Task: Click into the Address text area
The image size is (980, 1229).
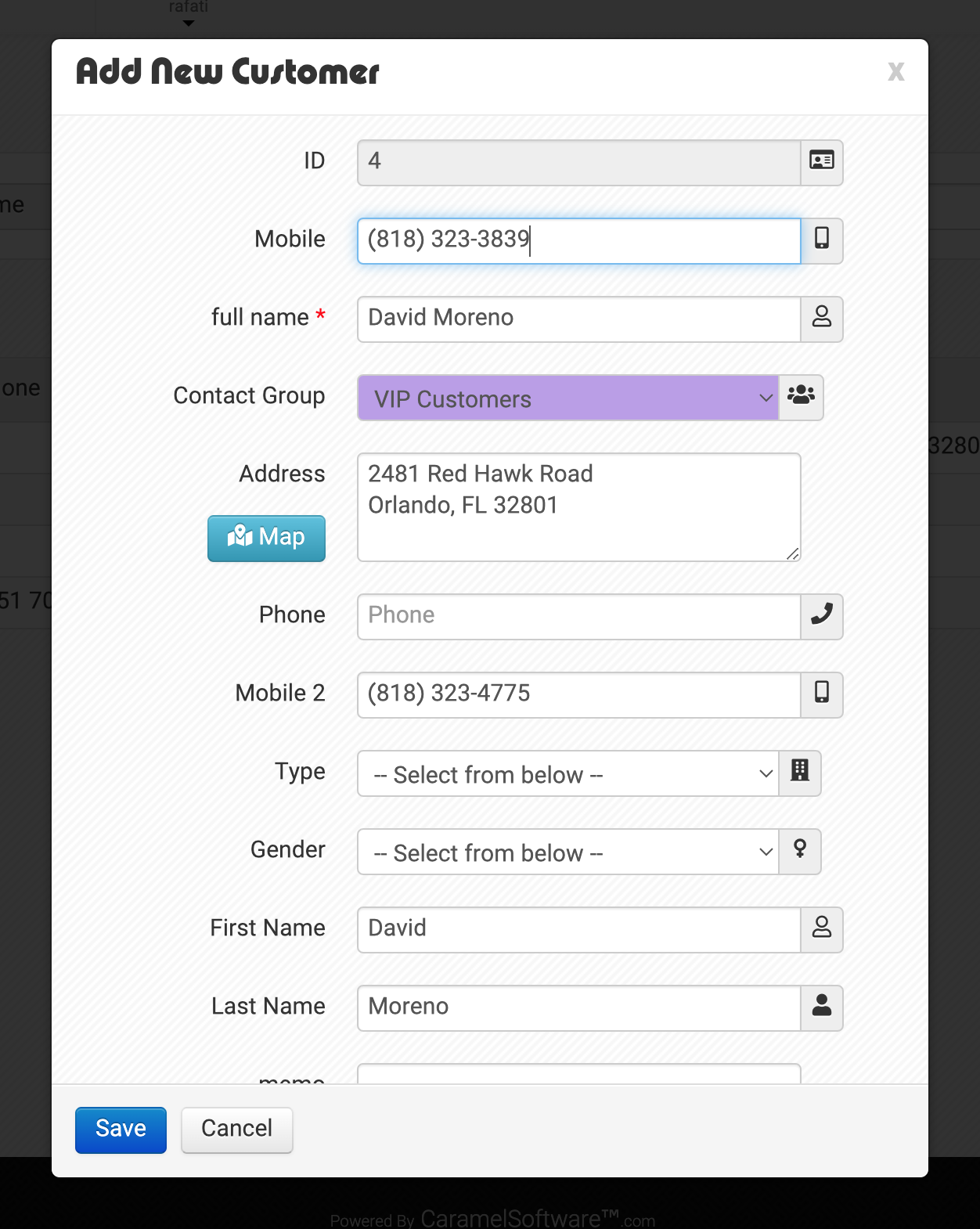Action: click(x=579, y=506)
